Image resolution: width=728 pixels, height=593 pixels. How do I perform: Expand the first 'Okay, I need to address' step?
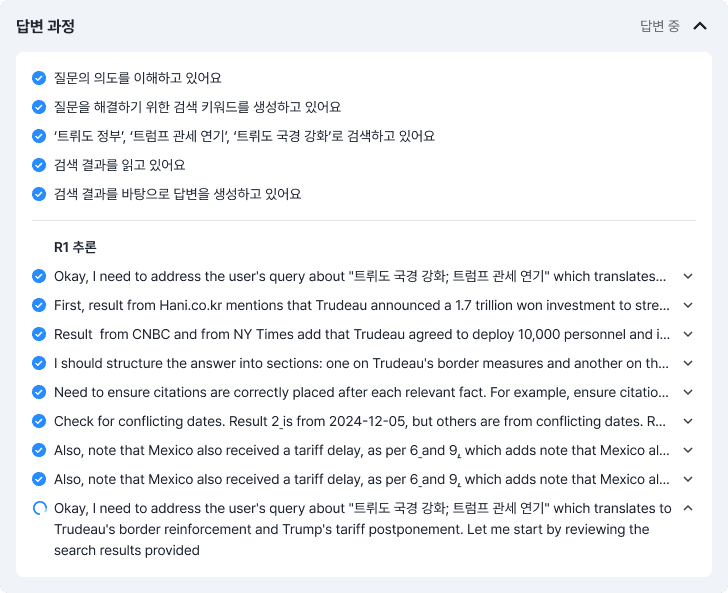[688, 276]
